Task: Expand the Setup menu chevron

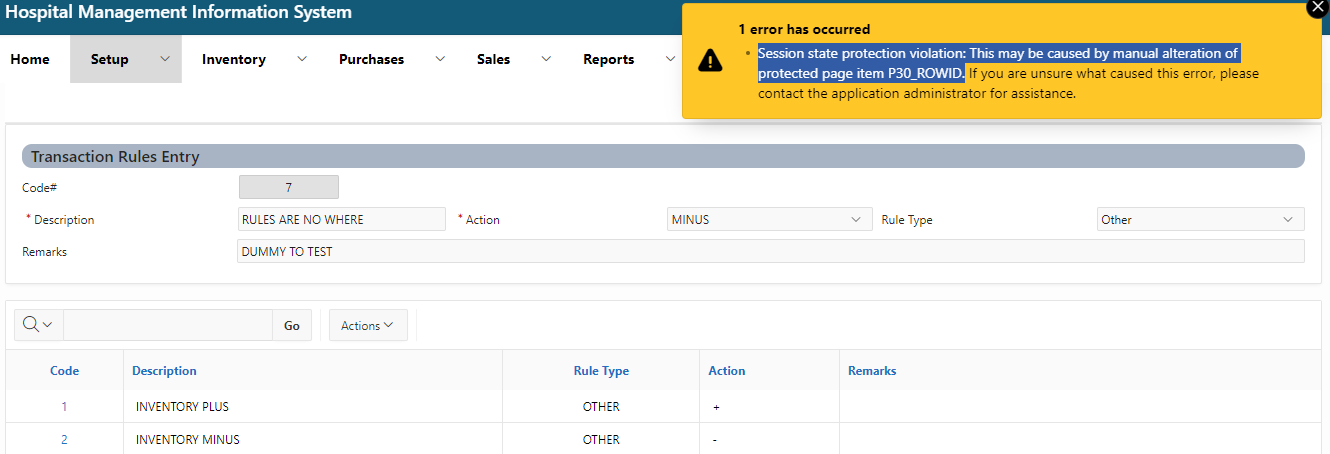Action: point(166,59)
